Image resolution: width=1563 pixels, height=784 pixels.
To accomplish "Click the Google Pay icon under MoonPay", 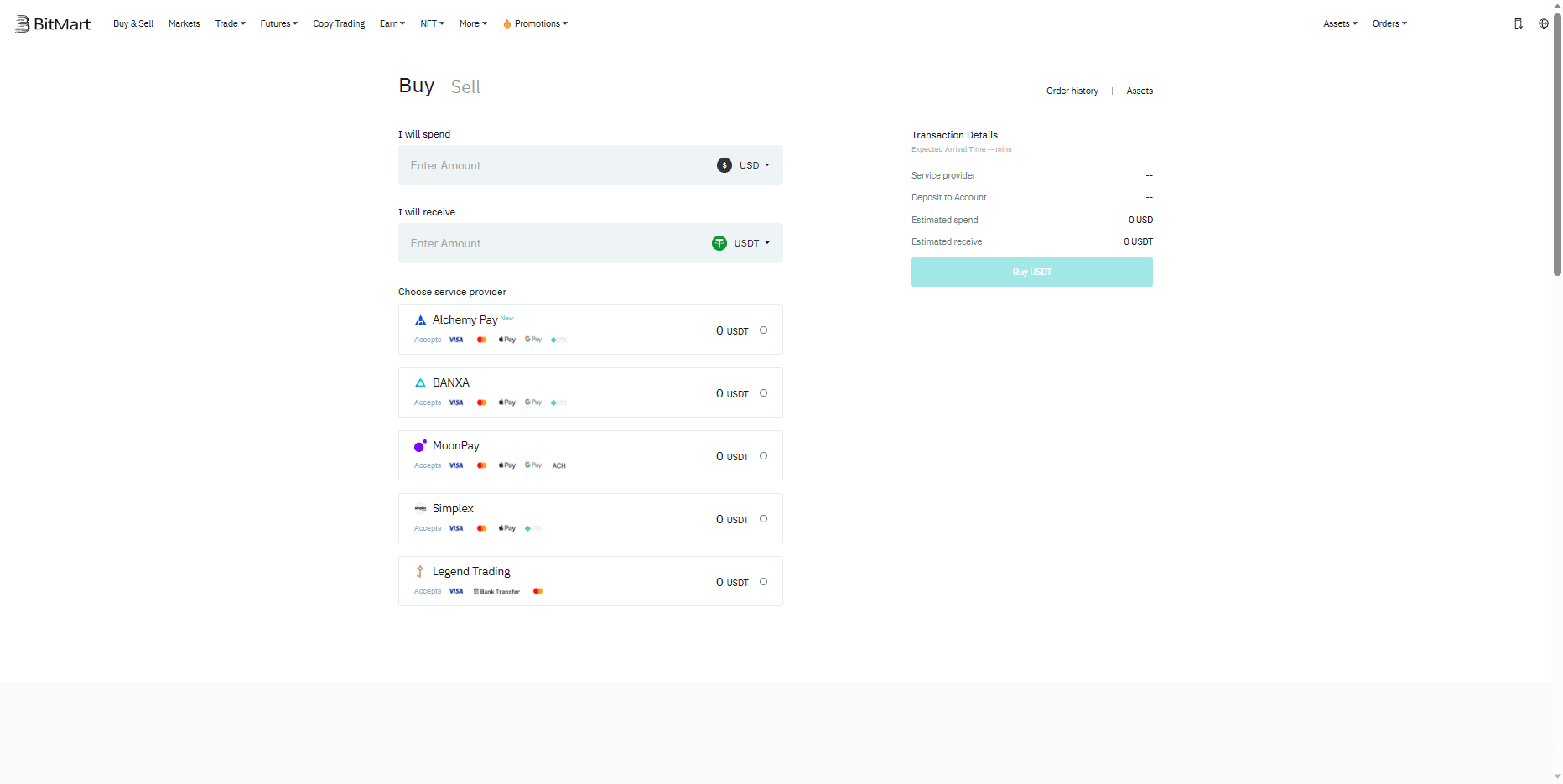I will [x=533, y=465].
